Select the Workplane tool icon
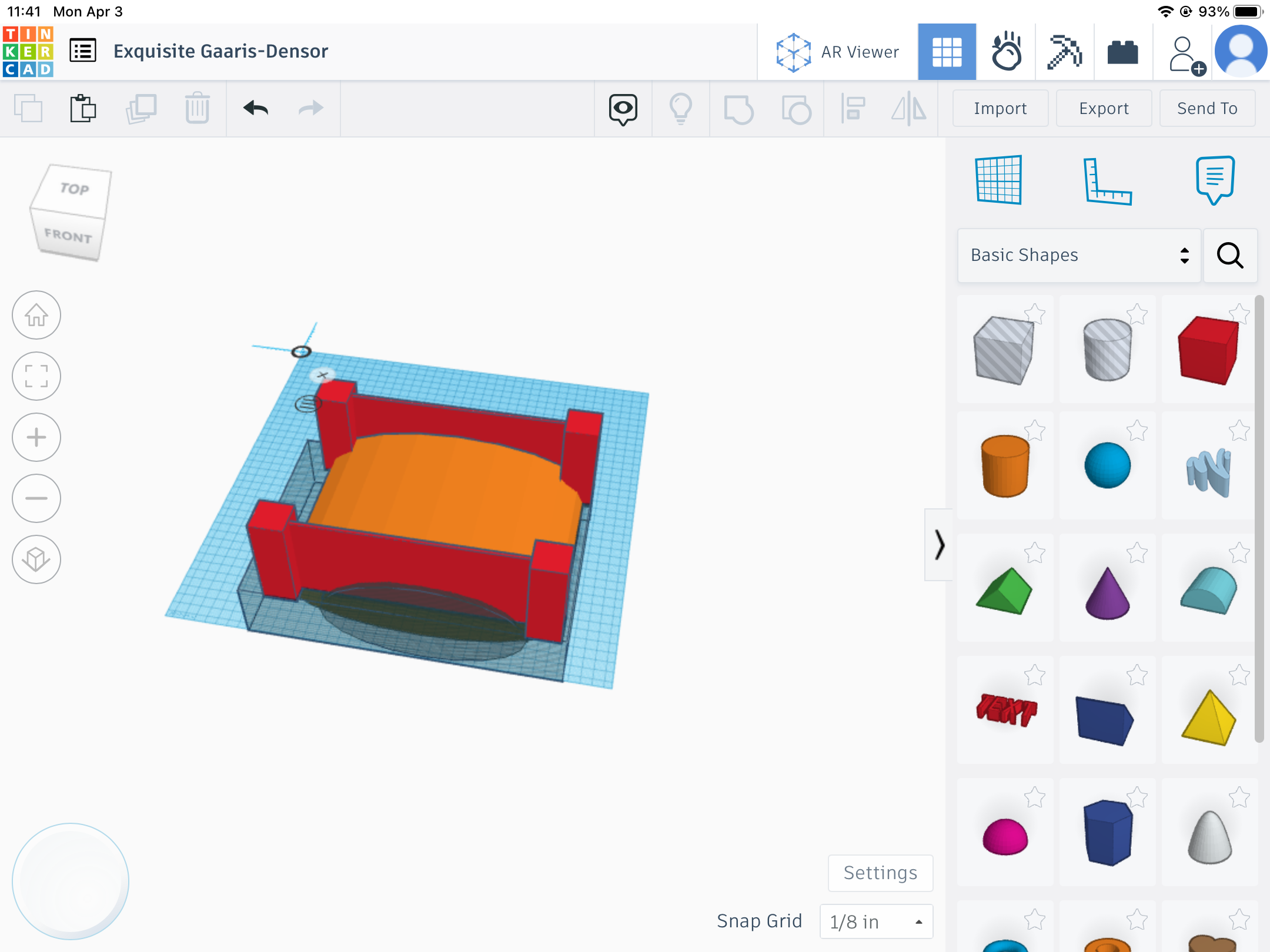Screen dimensions: 1270x952 click(x=998, y=180)
